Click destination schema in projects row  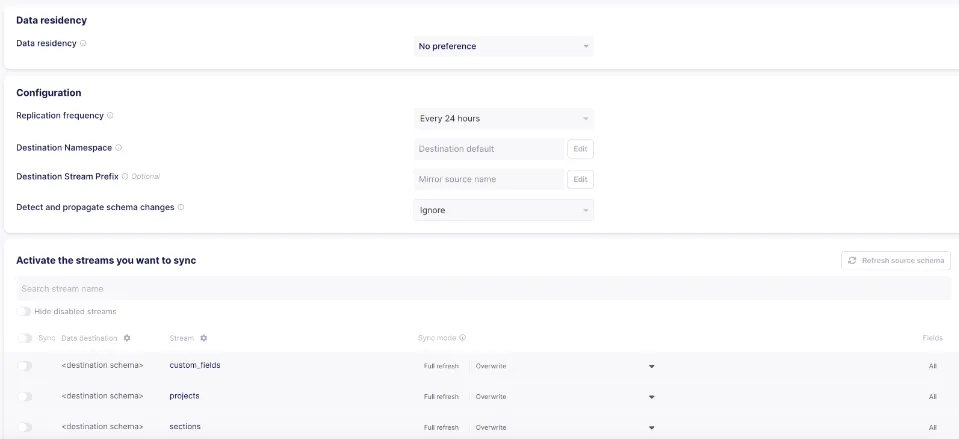pyautogui.click(x=102, y=396)
